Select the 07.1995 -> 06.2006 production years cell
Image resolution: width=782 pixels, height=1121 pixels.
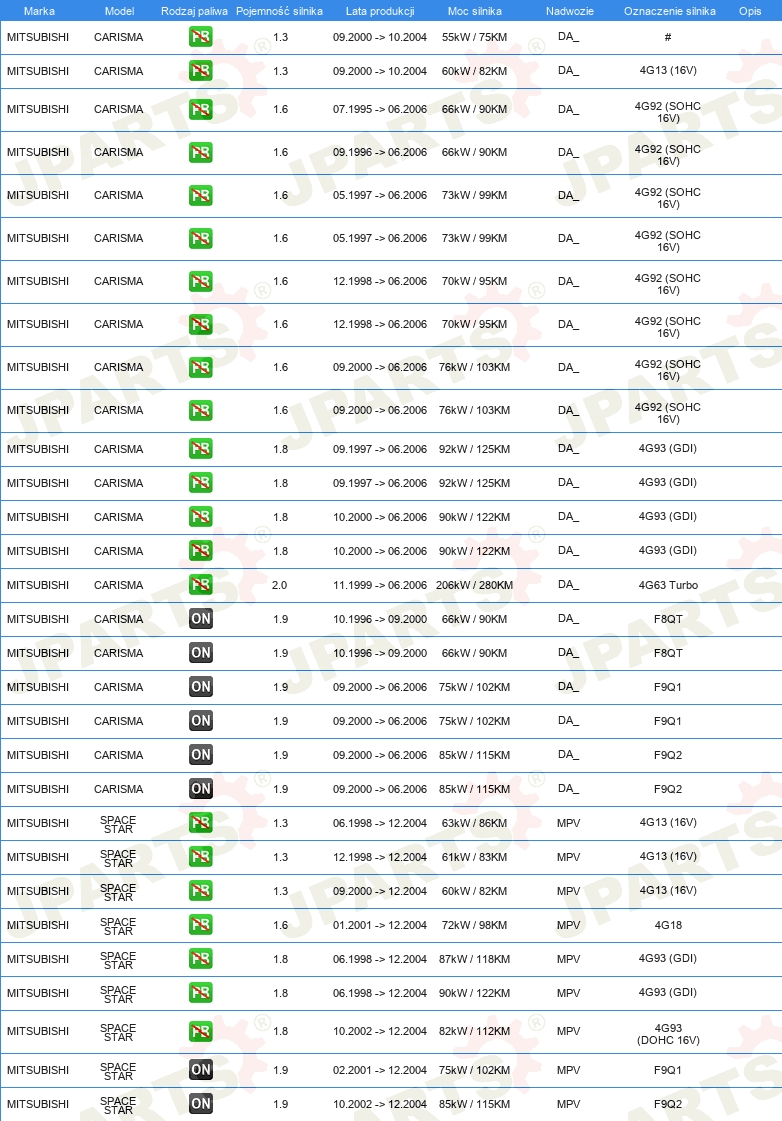[380, 109]
